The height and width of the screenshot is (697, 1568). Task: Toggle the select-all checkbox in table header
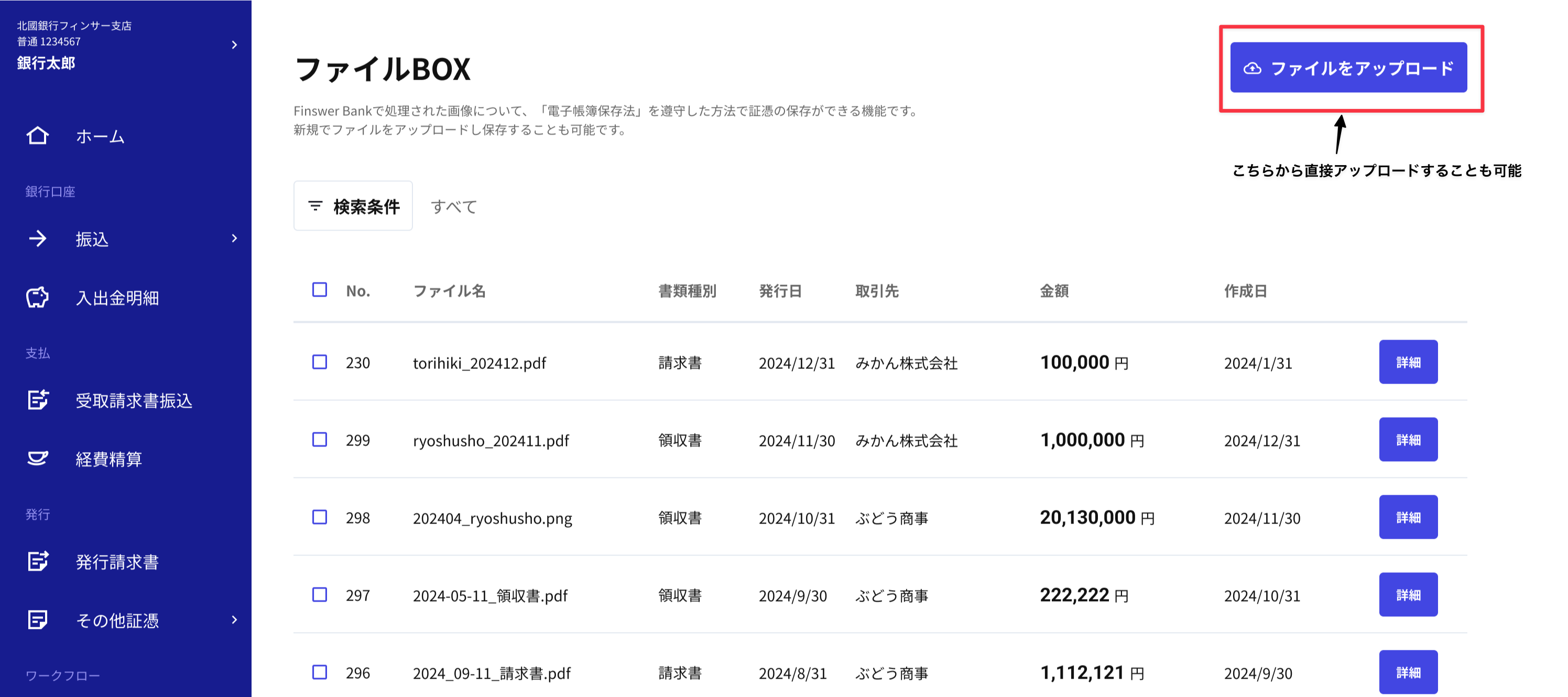point(320,290)
